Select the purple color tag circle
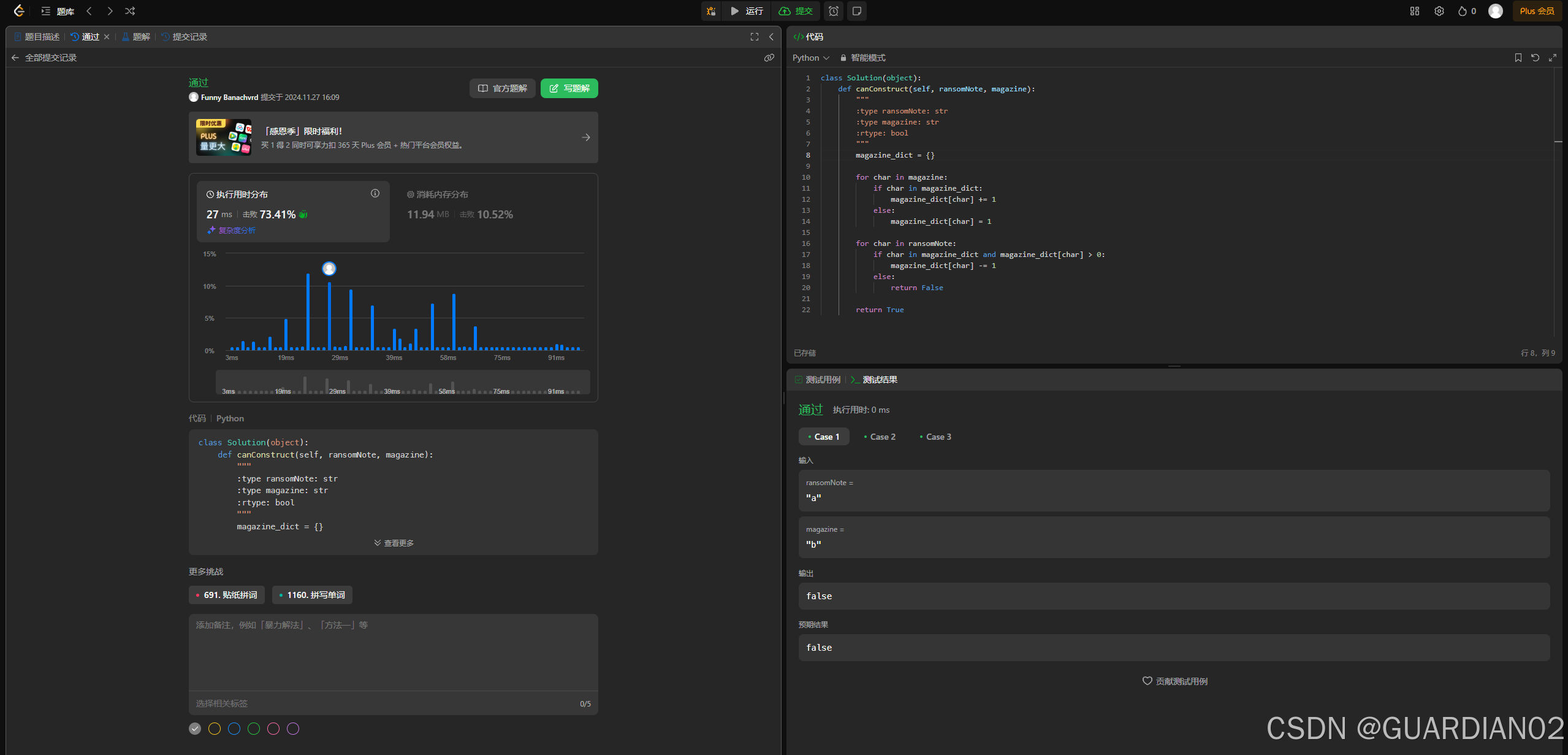The image size is (1568, 755). [293, 729]
